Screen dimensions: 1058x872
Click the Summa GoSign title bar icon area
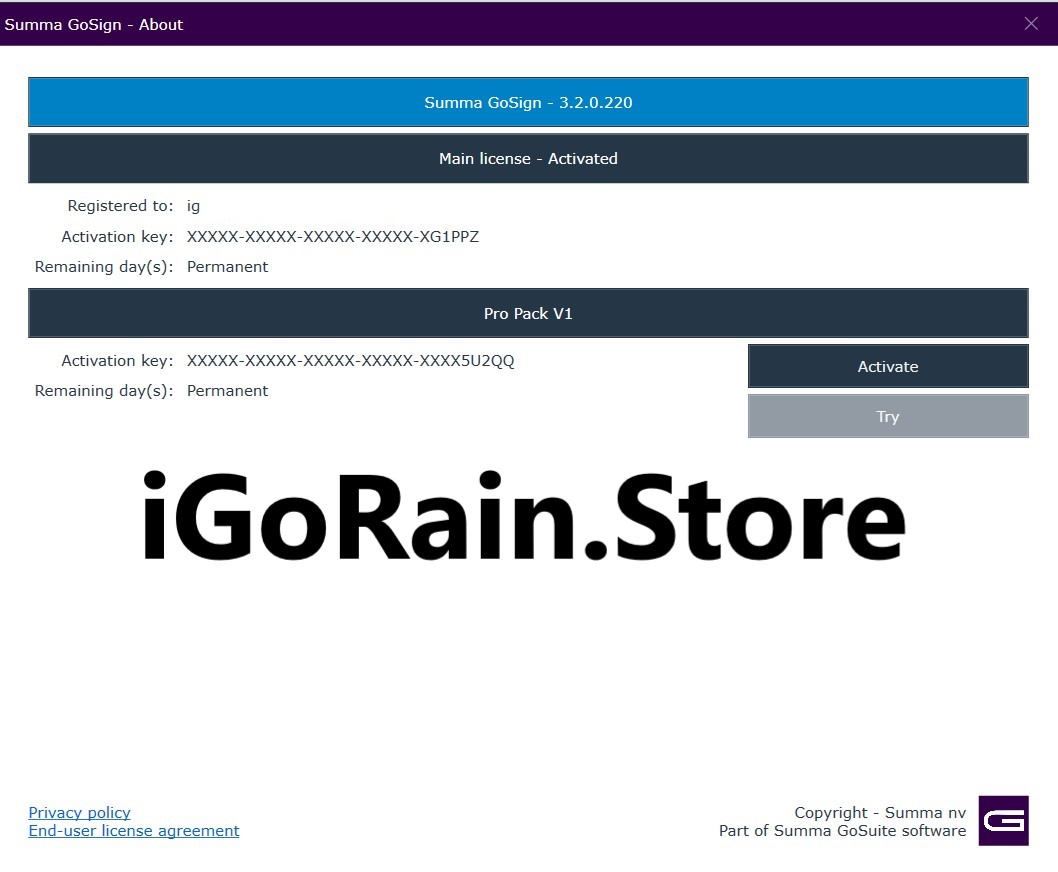(x=95, y=24)
